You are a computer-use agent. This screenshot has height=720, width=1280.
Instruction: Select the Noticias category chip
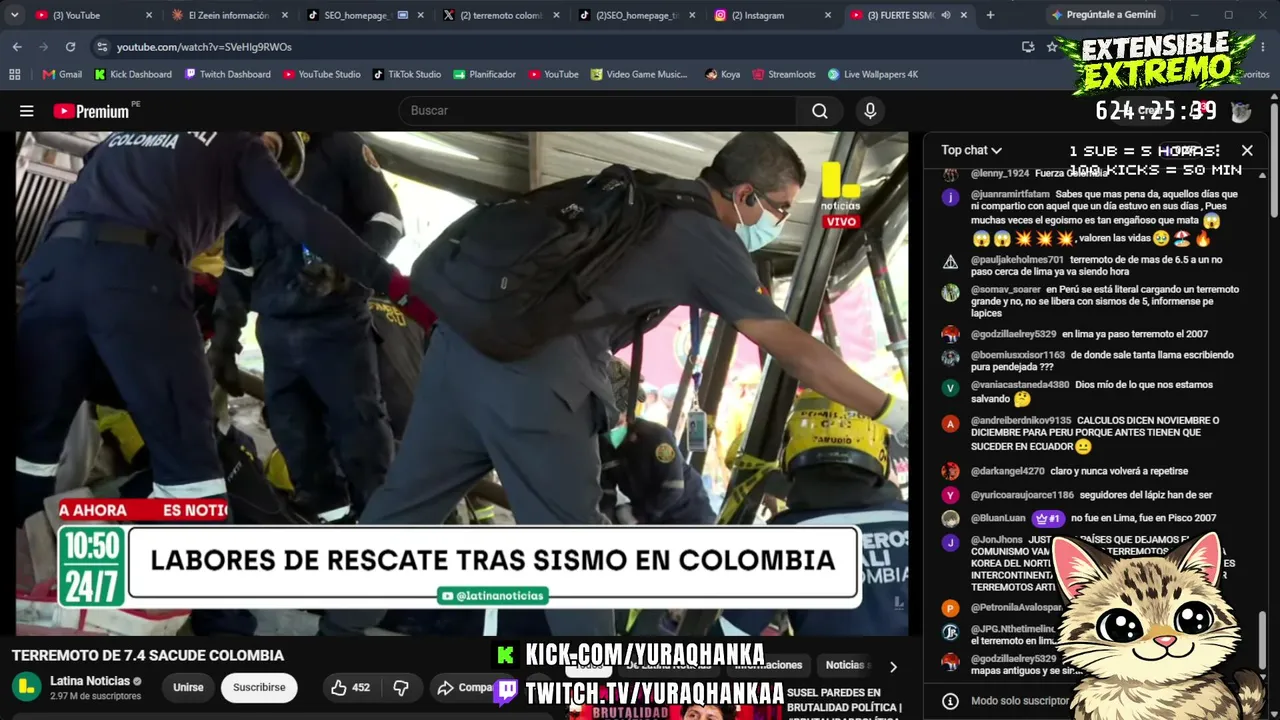tap(845, 665)
